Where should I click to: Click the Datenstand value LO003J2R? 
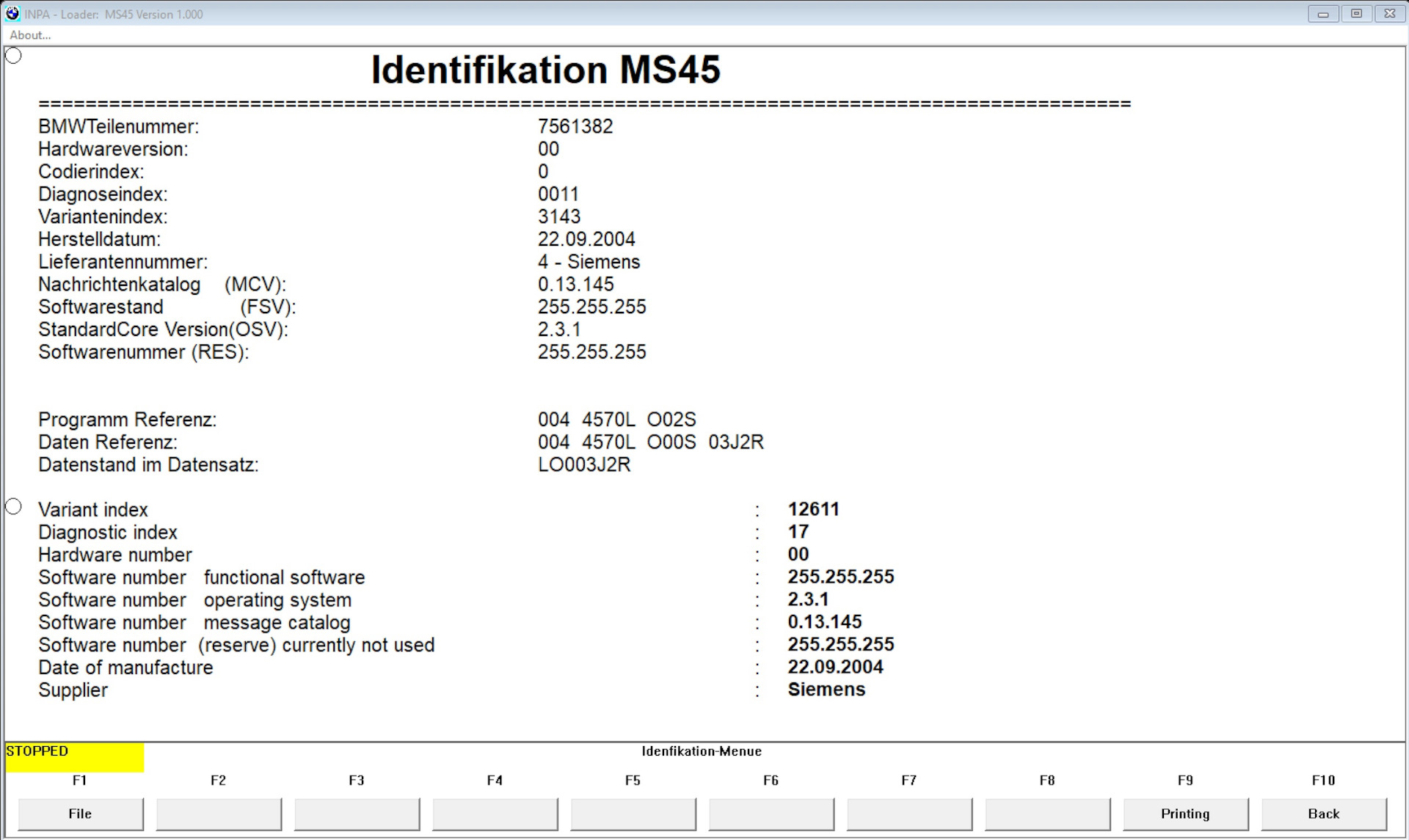[584, 465]
